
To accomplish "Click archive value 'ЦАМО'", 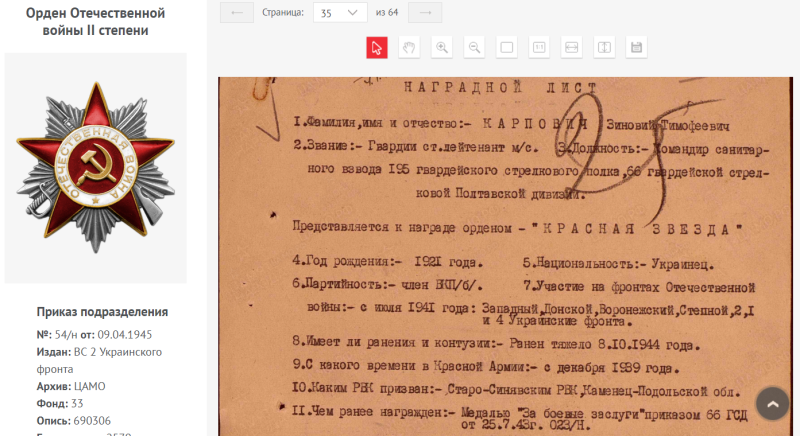I will pos(90,386).
